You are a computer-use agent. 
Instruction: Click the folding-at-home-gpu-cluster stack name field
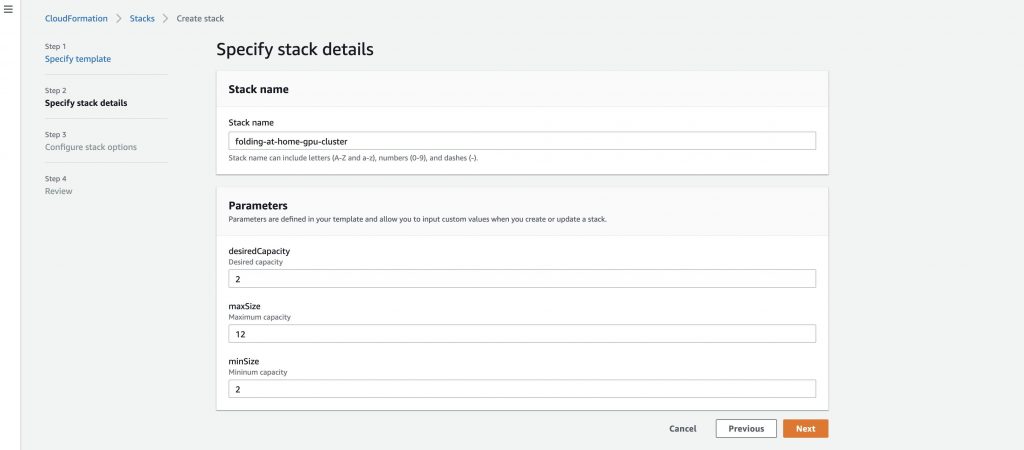pyautogui.click(x=522, y=140)
